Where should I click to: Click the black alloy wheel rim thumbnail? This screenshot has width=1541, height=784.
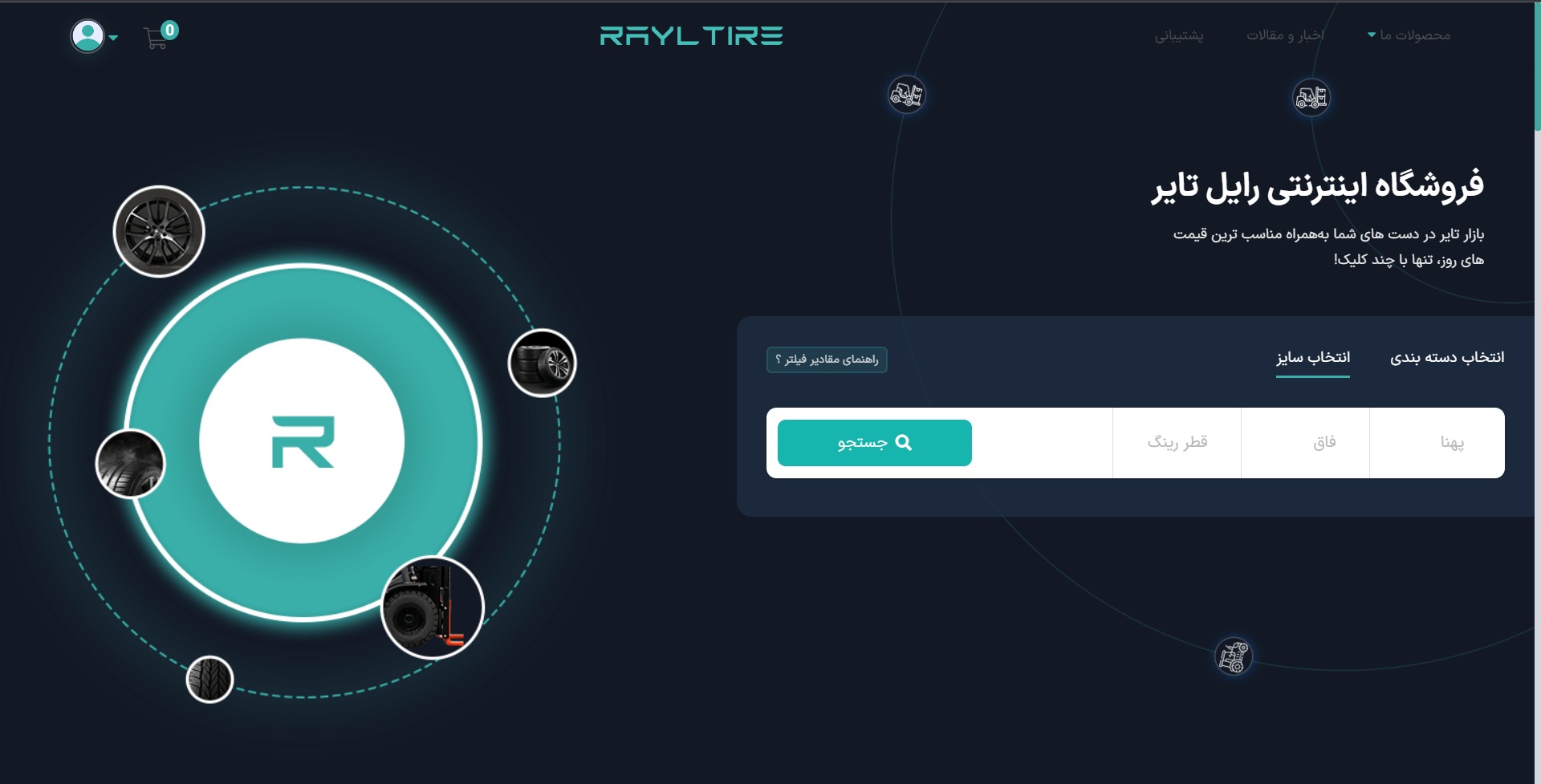point(159,232)
